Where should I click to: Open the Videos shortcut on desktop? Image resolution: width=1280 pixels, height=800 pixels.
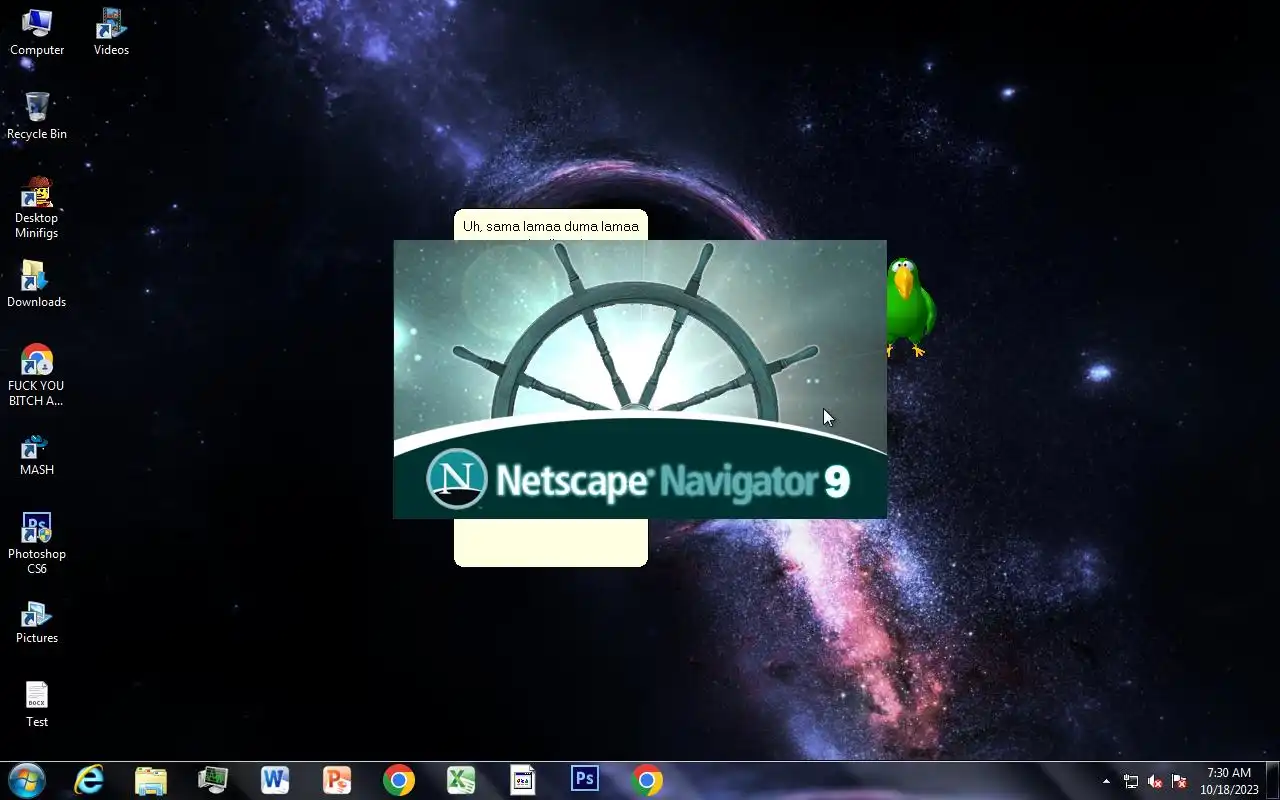(x=111, y=32)
